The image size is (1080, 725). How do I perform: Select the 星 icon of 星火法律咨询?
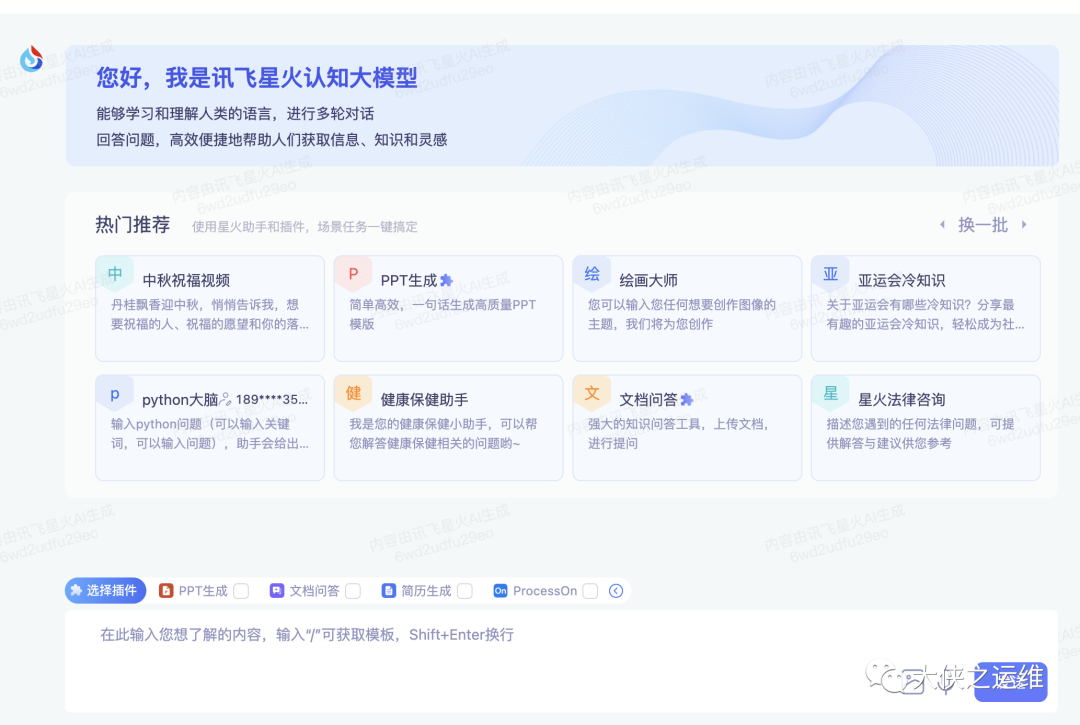pos(831,394)
